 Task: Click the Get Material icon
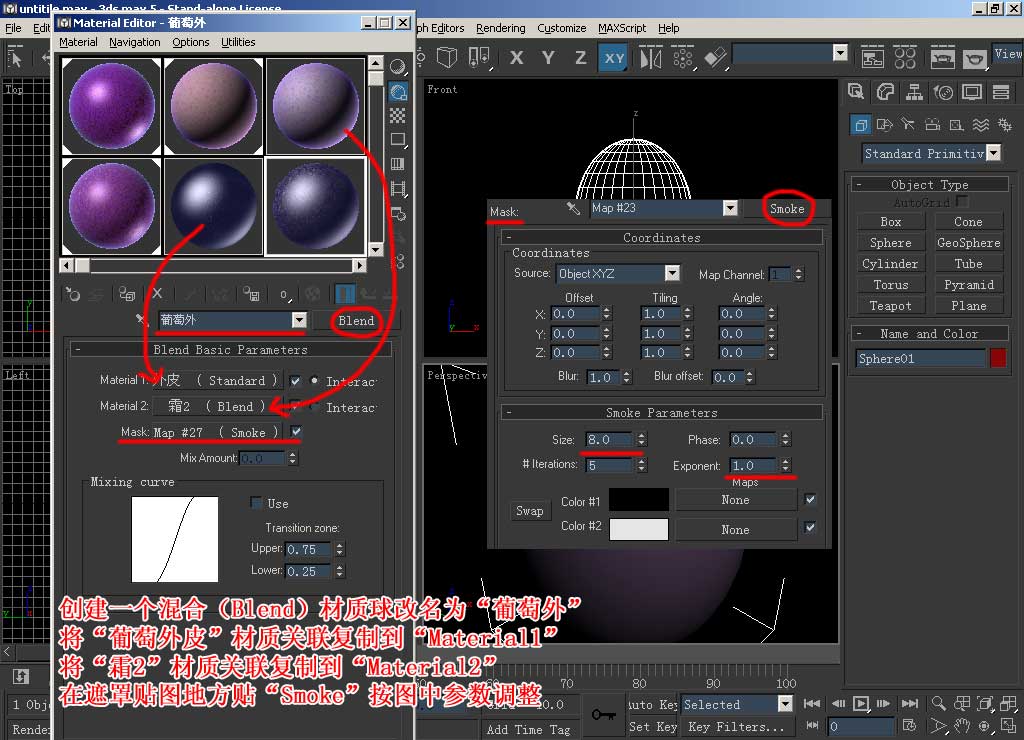72,295
